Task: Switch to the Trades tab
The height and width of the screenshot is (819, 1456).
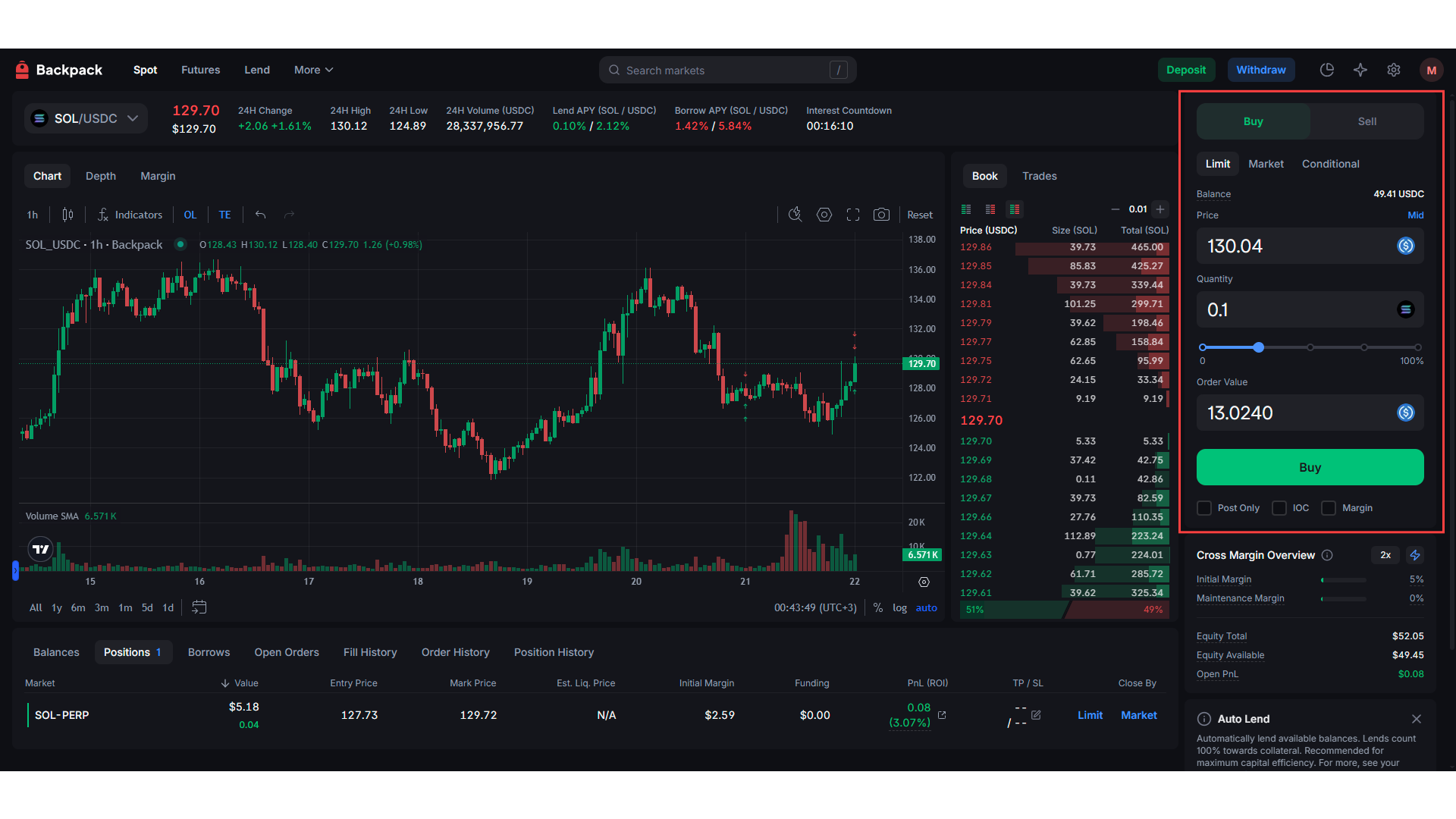Action: click(x=1040, y=176)
